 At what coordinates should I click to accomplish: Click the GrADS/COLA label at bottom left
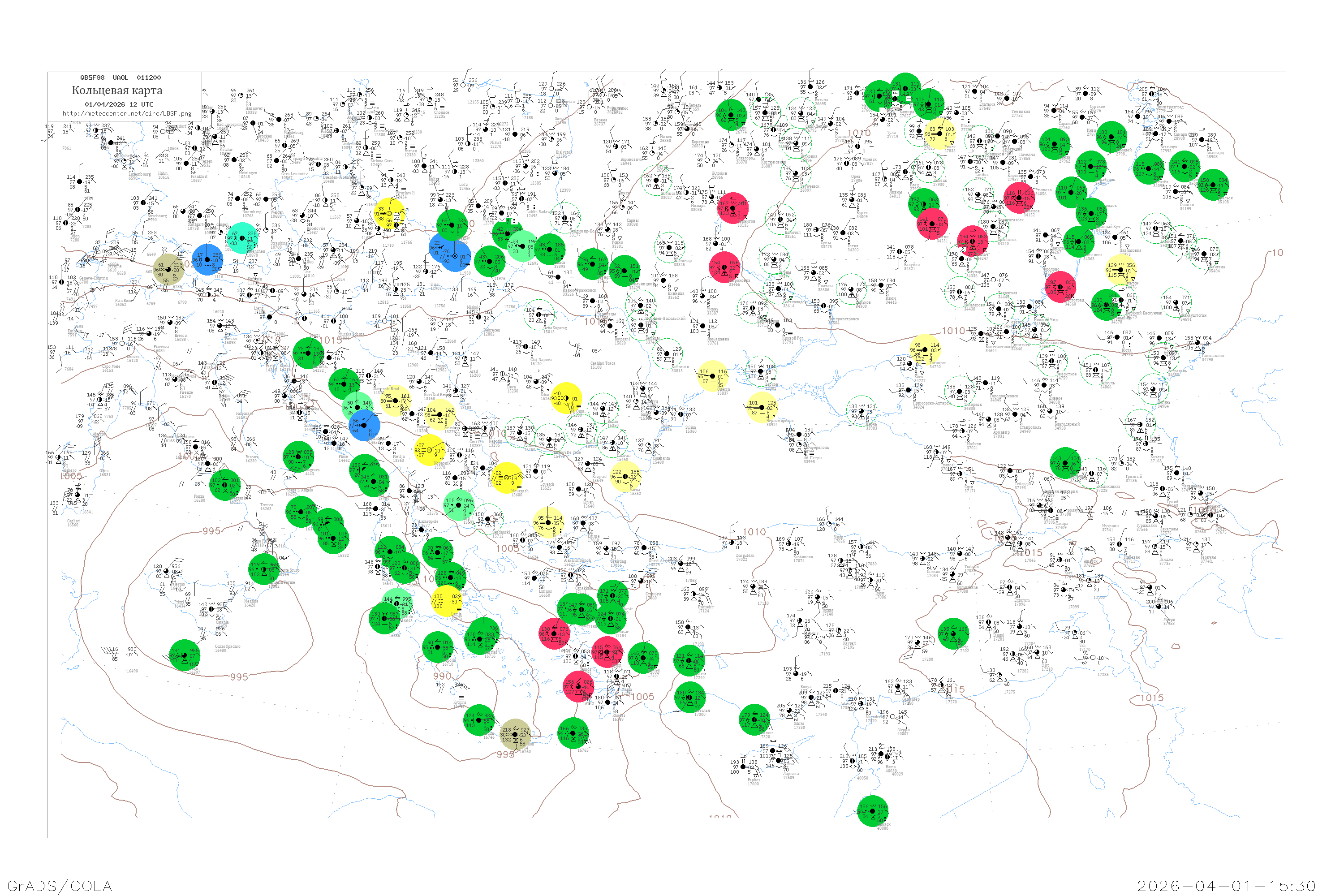pyautogui.click(x=60, y=886)
